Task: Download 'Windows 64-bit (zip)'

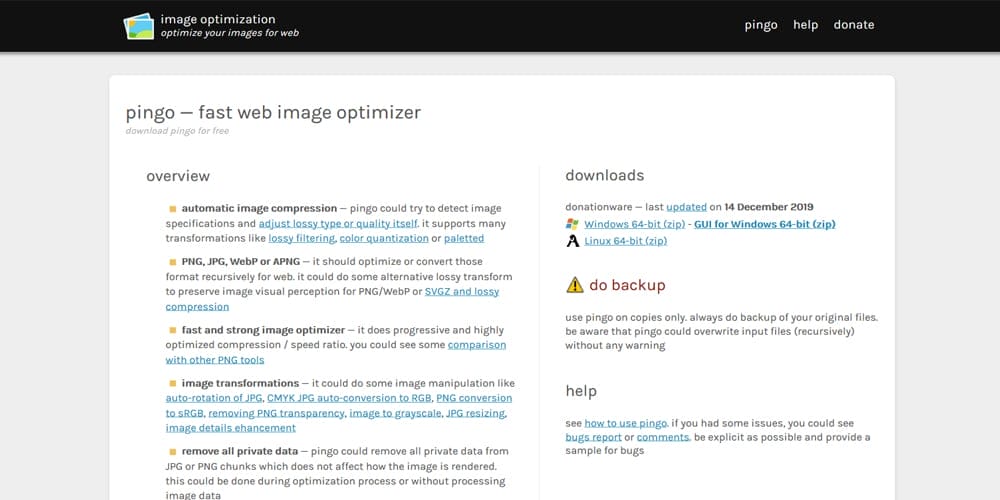Action: pos(635,224)
